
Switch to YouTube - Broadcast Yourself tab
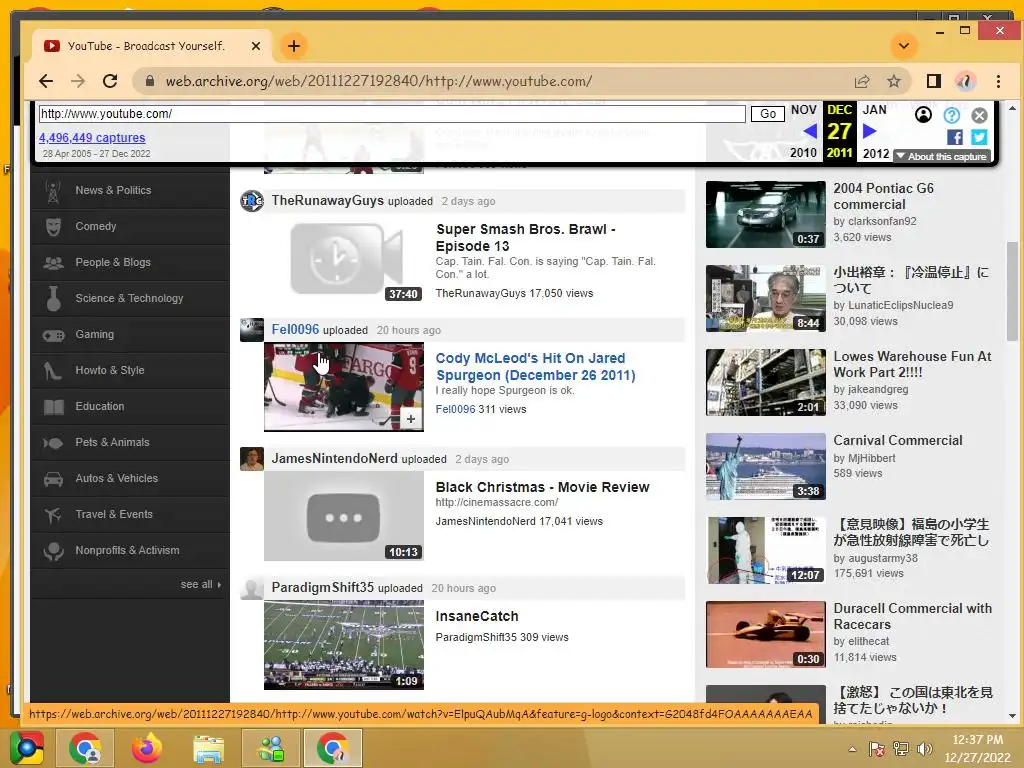tap(147, 46)
